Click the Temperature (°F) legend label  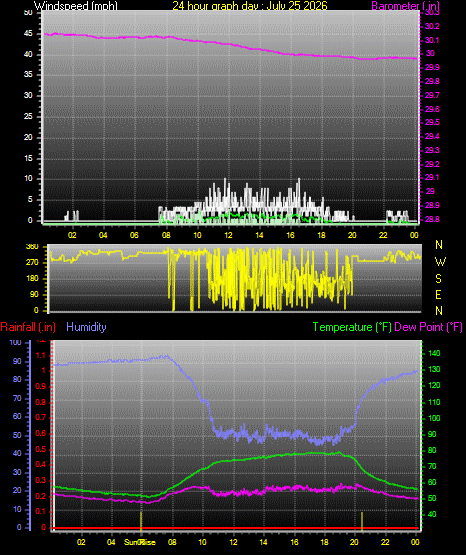click(352, 327)
